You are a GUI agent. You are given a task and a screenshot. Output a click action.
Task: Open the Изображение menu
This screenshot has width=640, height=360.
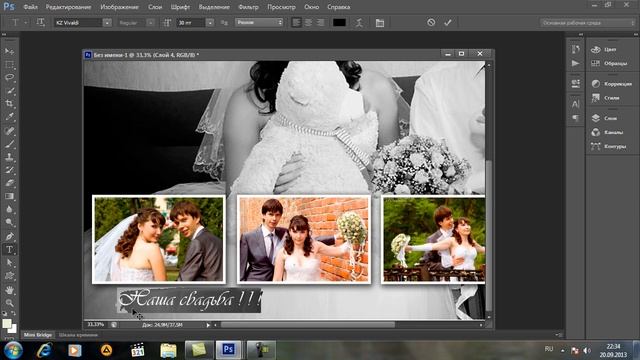click(120, 7)
